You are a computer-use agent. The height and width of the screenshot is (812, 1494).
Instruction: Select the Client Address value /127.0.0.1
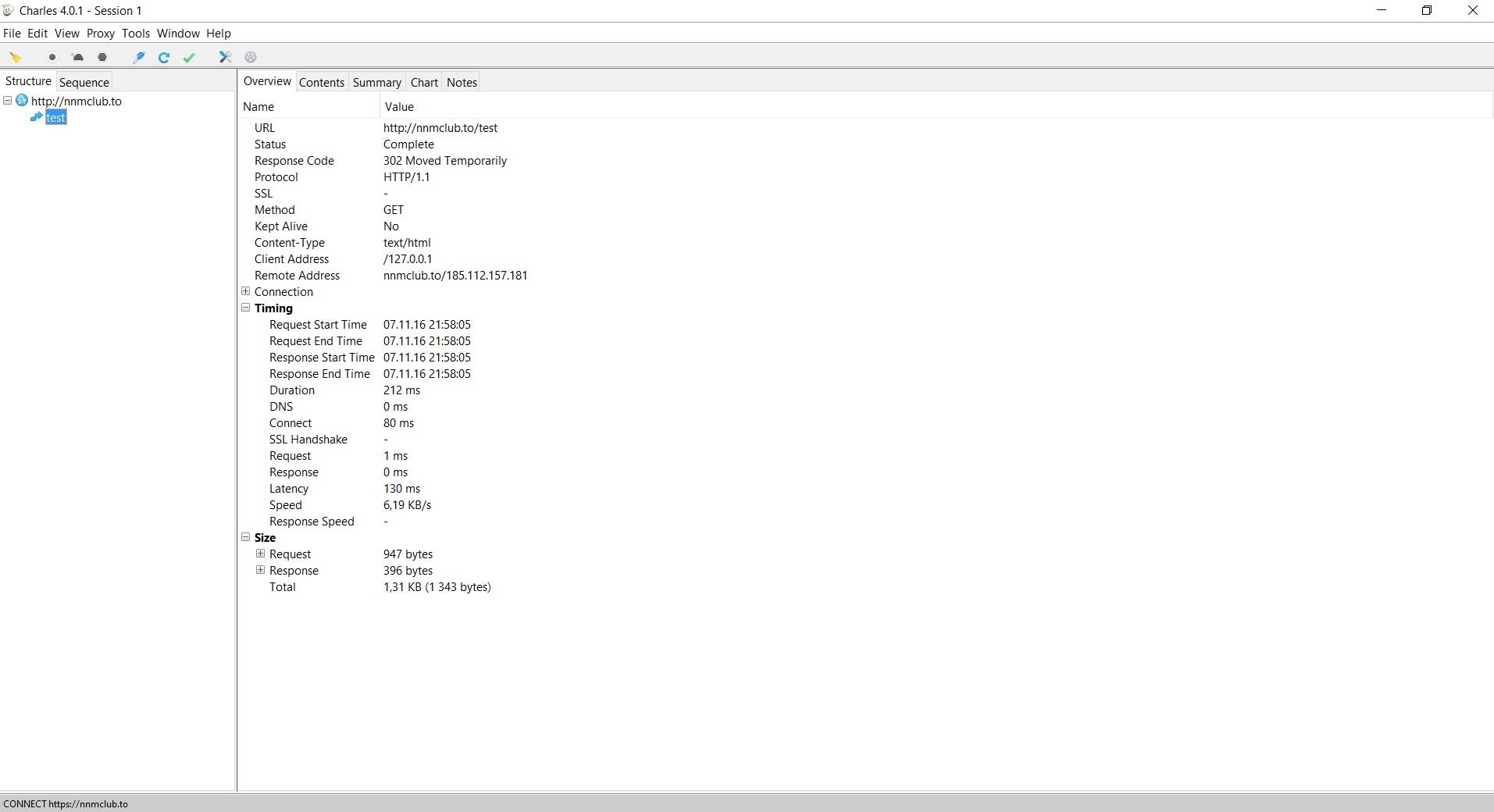[408, 258]
